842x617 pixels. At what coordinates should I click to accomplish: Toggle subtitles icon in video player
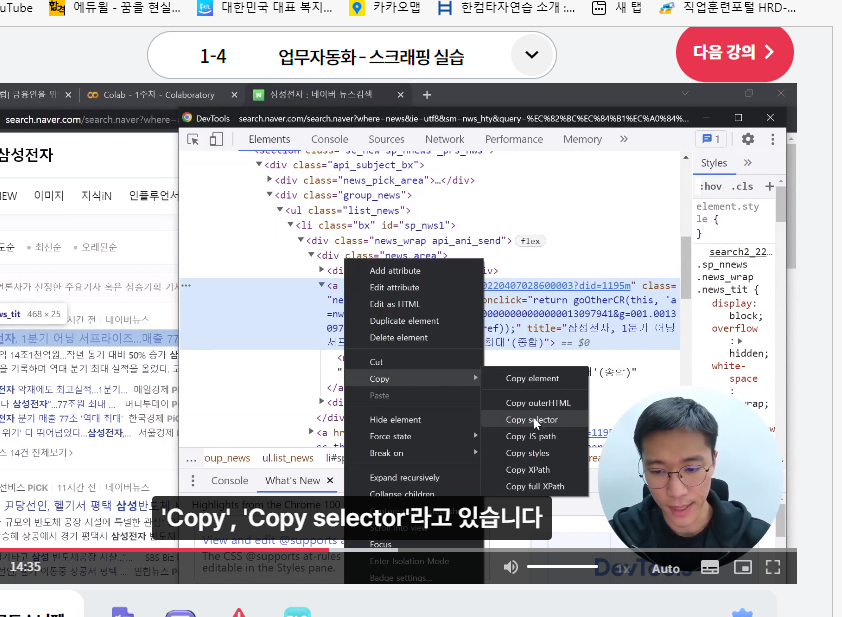(x=710, y=567)
